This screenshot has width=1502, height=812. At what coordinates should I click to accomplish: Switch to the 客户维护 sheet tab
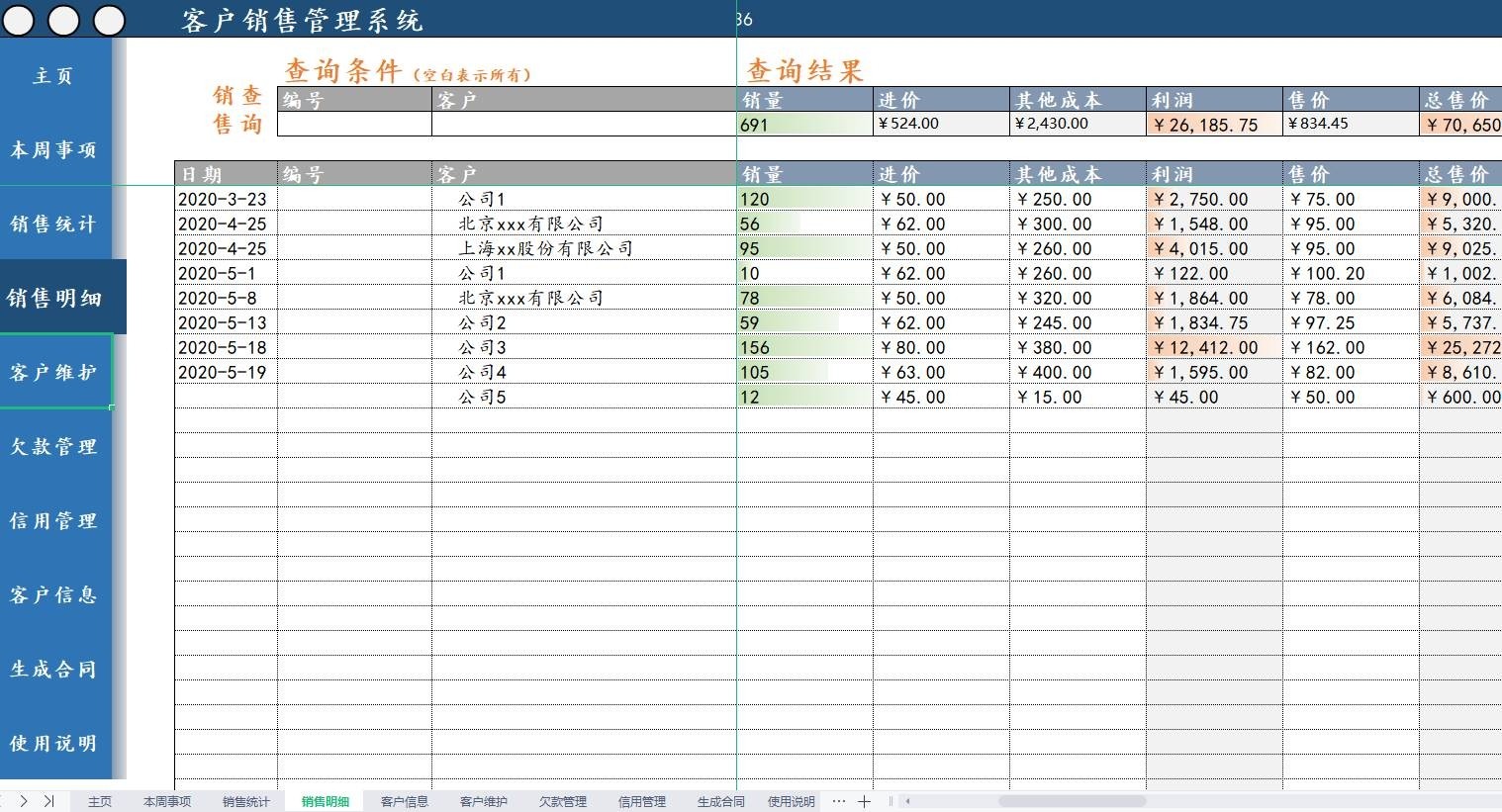click(484, 801)
